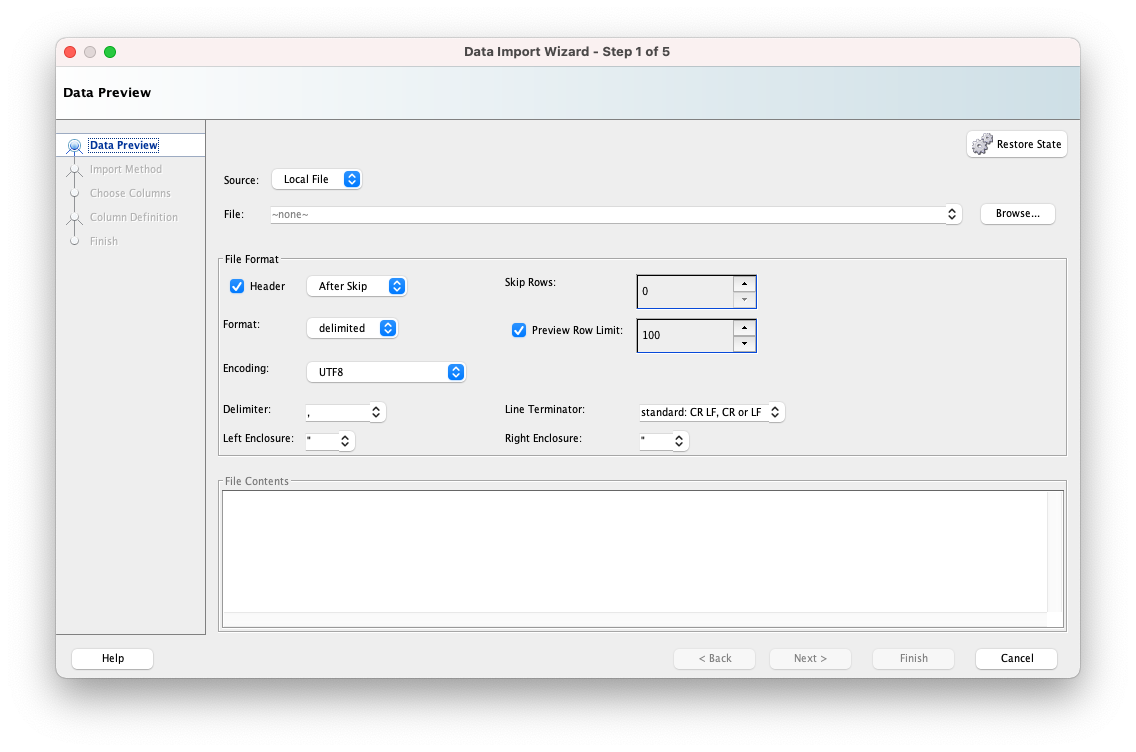Expand the Header After Skip dropdown

[356, 286]
